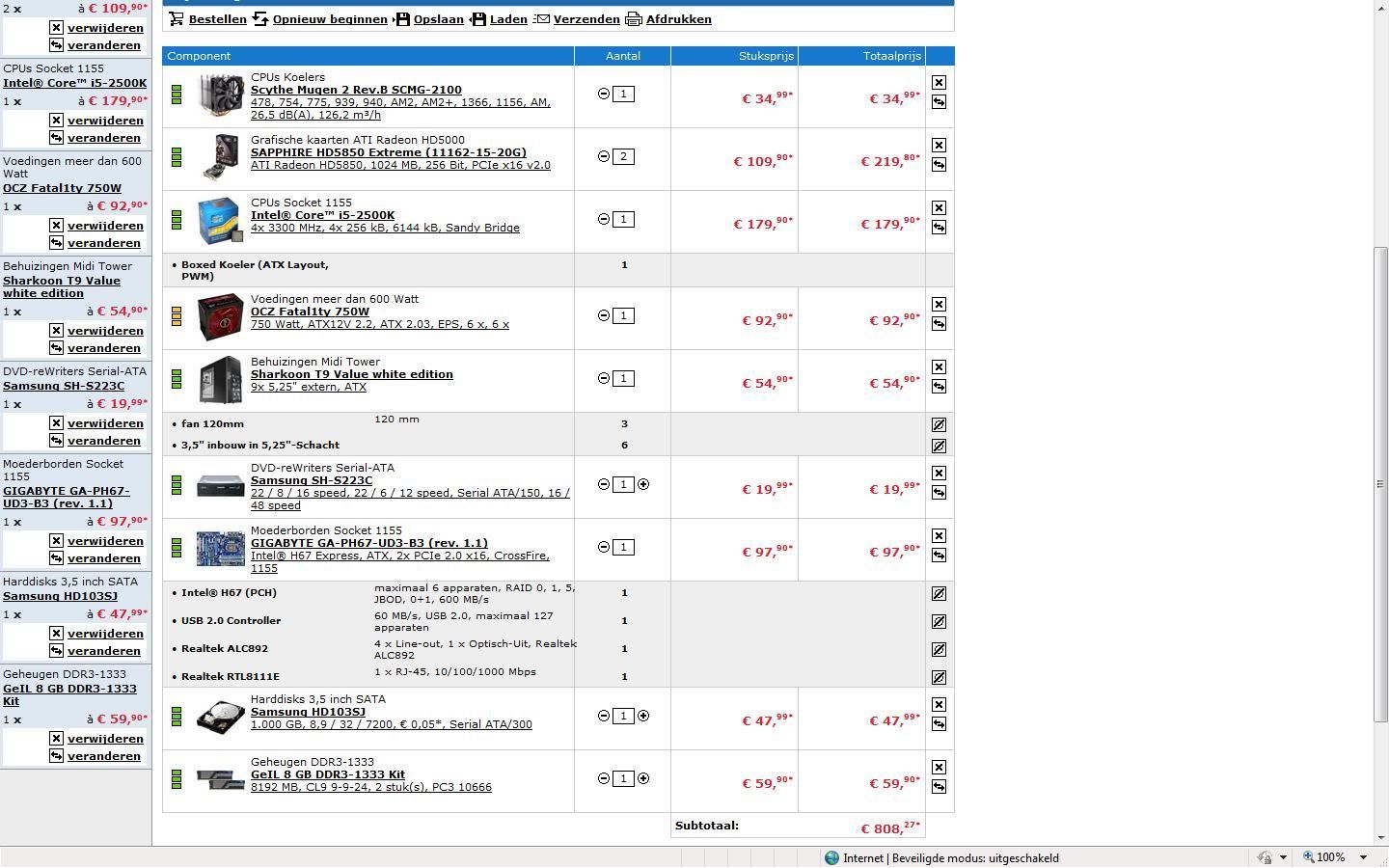Swap Samsung SH-S223C drive arrows icon

(939, 493)
